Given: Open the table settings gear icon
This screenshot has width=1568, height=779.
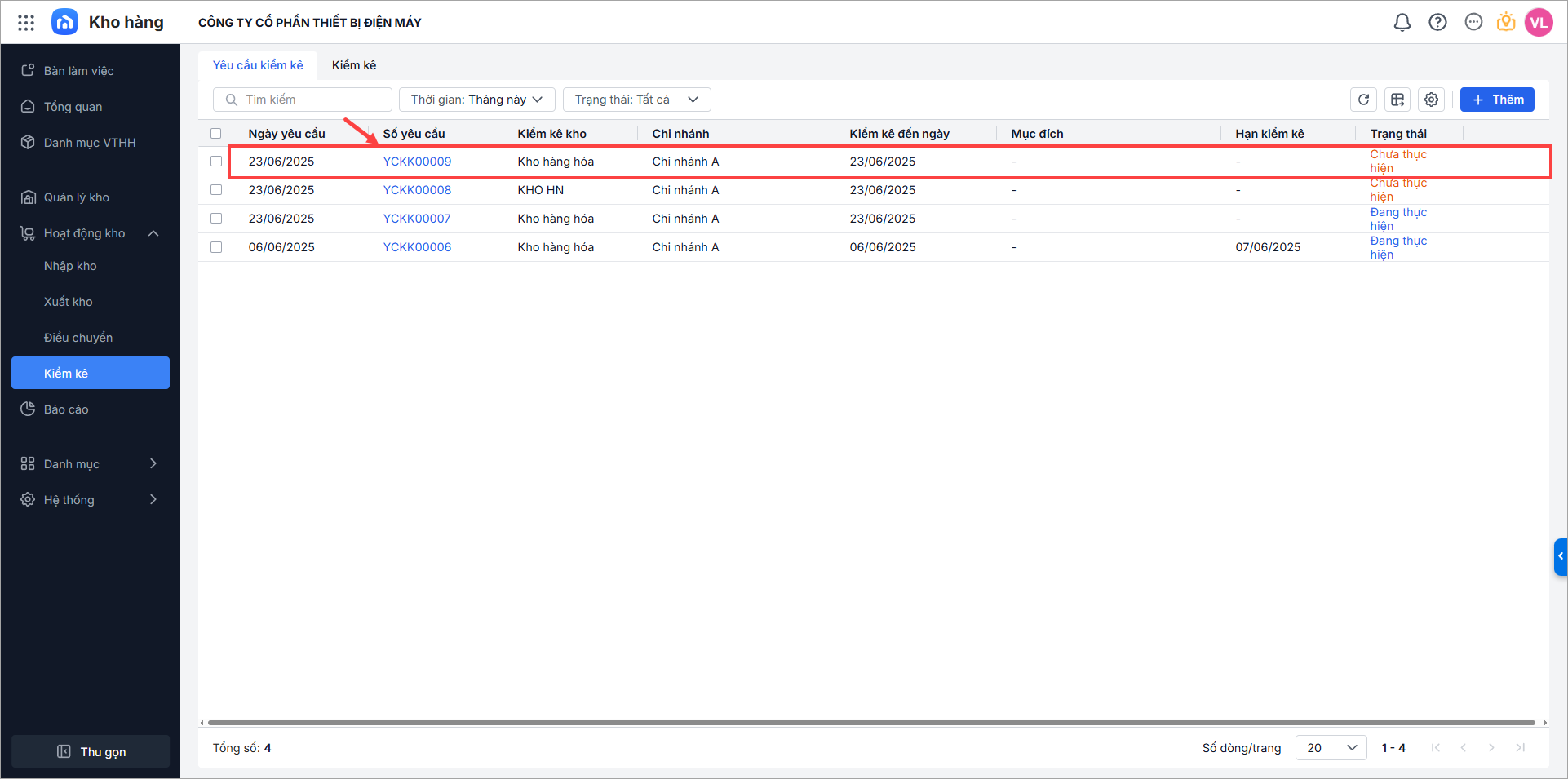Looking at the screenshot, I should tap(1431, 100).
